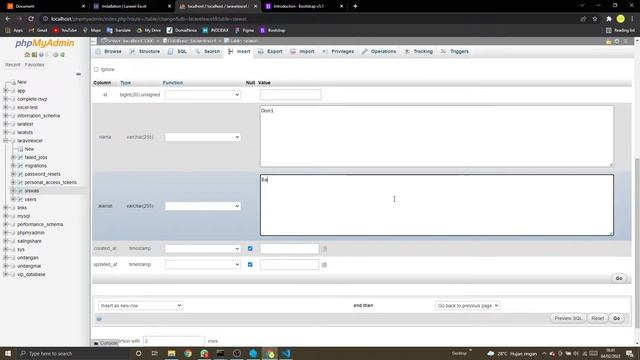Click the id value input field
This screenshot has height=360, width=640.
tap(290, 95)
